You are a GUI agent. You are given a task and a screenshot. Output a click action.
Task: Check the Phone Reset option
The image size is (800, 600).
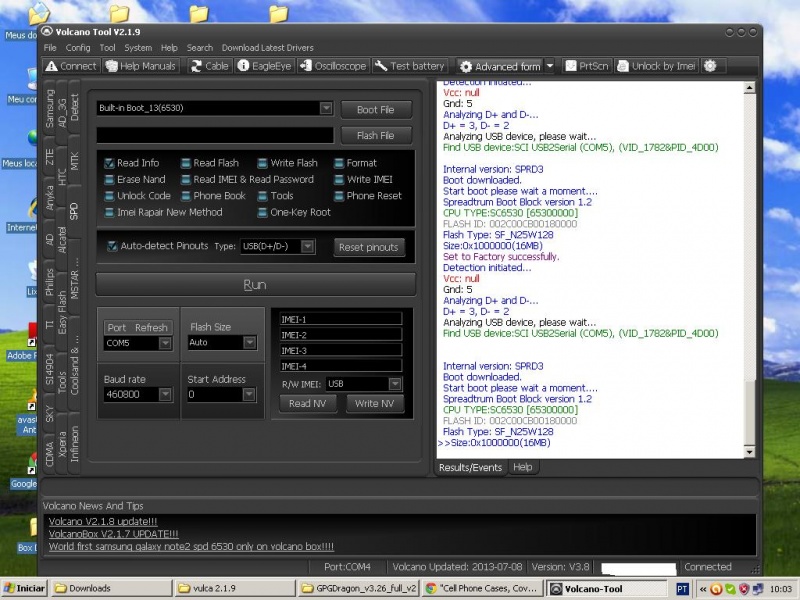tap(339, 196)
